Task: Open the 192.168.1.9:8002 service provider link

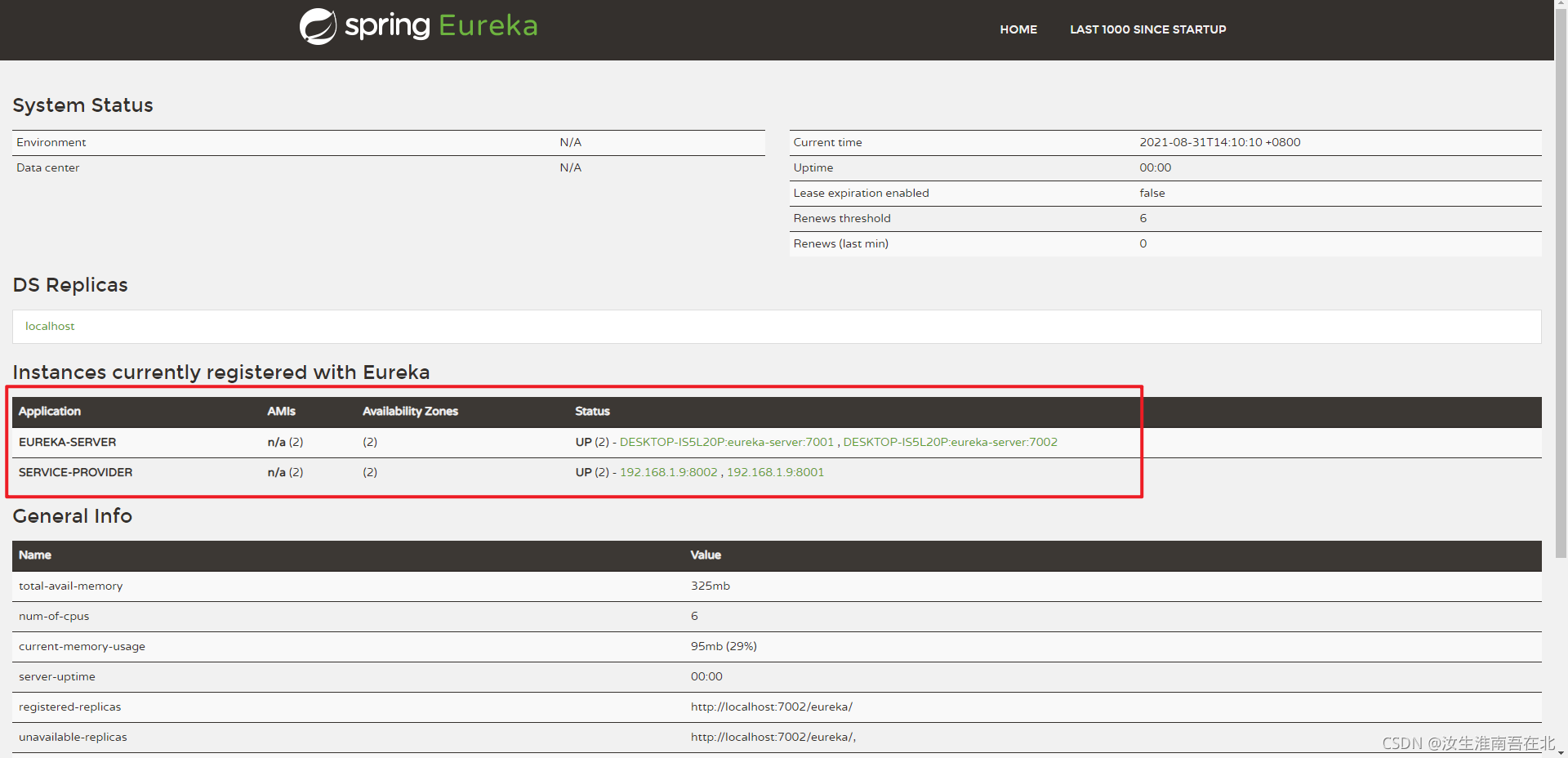Action: click(668, 472)
